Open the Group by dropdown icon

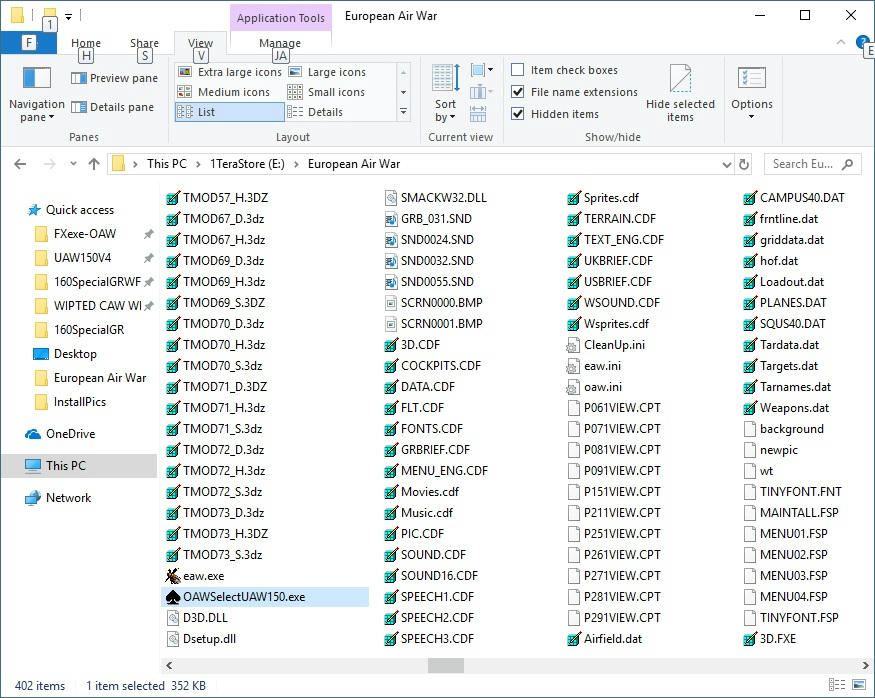tap(482, 70)
